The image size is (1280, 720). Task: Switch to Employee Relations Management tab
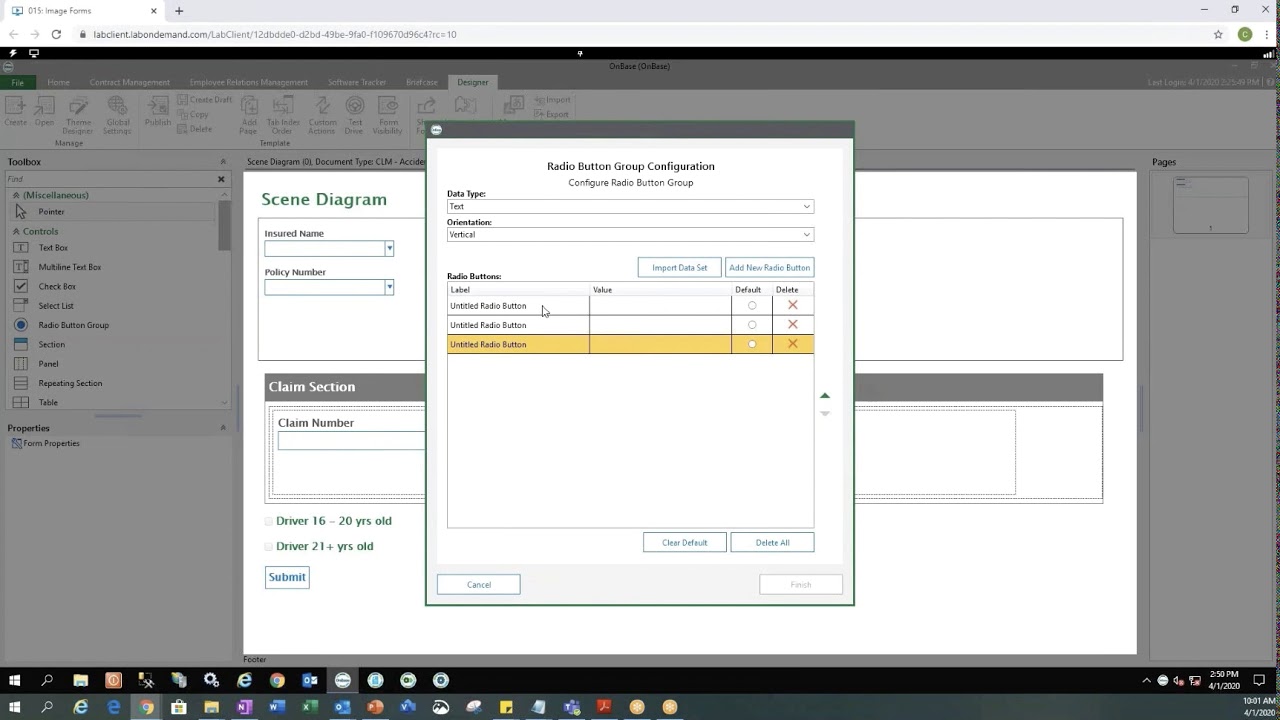(249, 82)
